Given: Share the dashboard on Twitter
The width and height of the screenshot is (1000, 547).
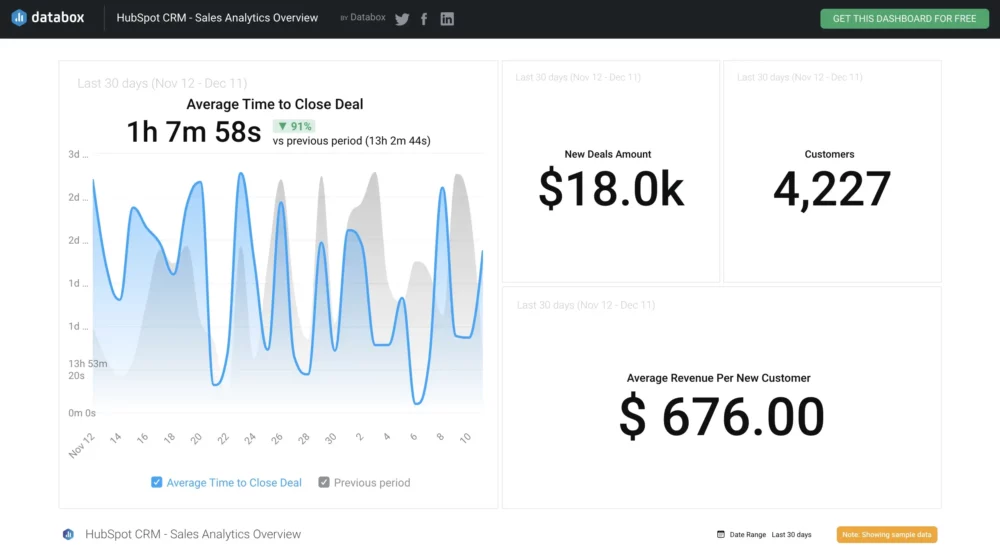Looking at the screenshot, I should (x=402, y=19).
